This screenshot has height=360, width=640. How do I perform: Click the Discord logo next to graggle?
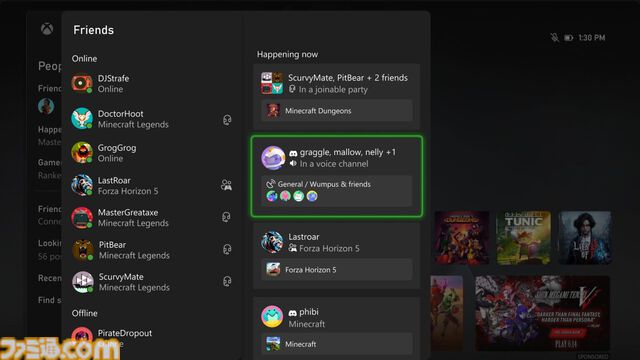[x=293, y=153]
